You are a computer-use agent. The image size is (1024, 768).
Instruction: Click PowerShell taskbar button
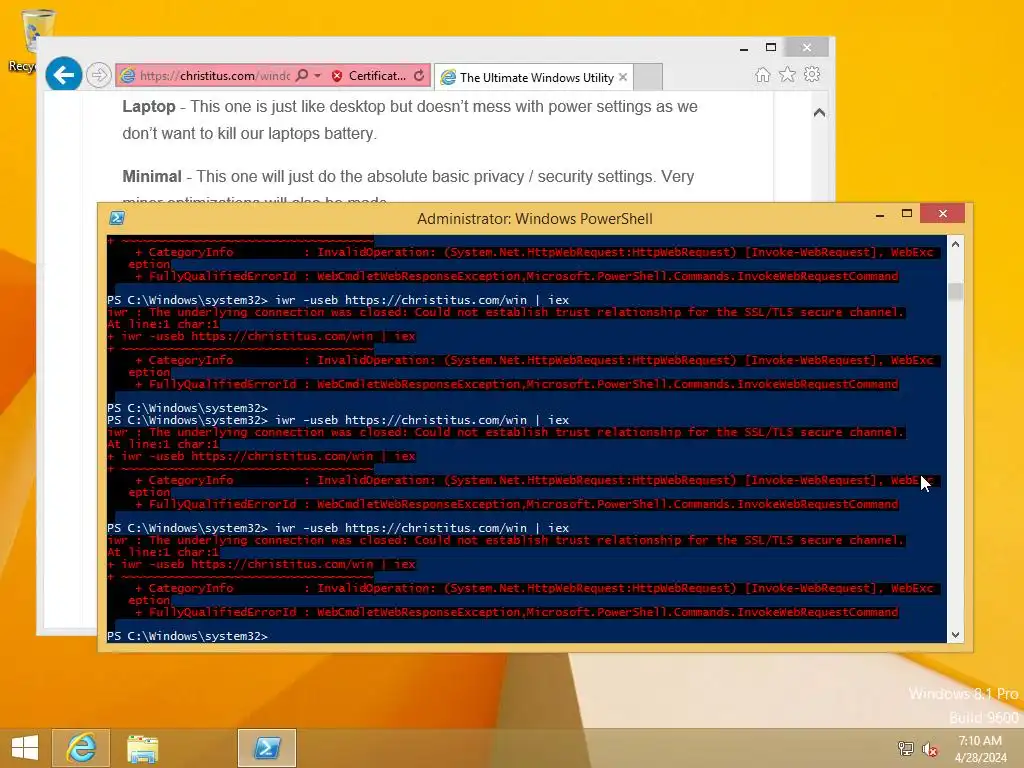pos(267,748)
